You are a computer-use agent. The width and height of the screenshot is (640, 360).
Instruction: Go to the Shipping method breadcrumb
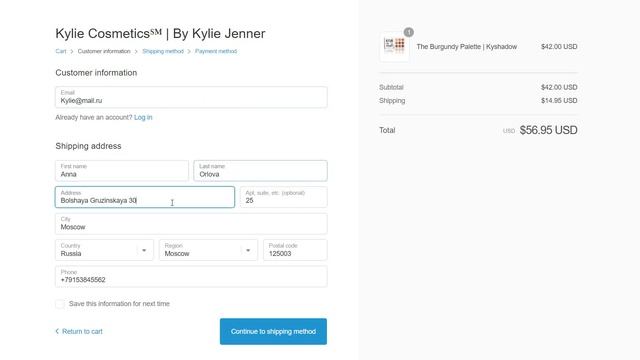click(x=163, y=51)
